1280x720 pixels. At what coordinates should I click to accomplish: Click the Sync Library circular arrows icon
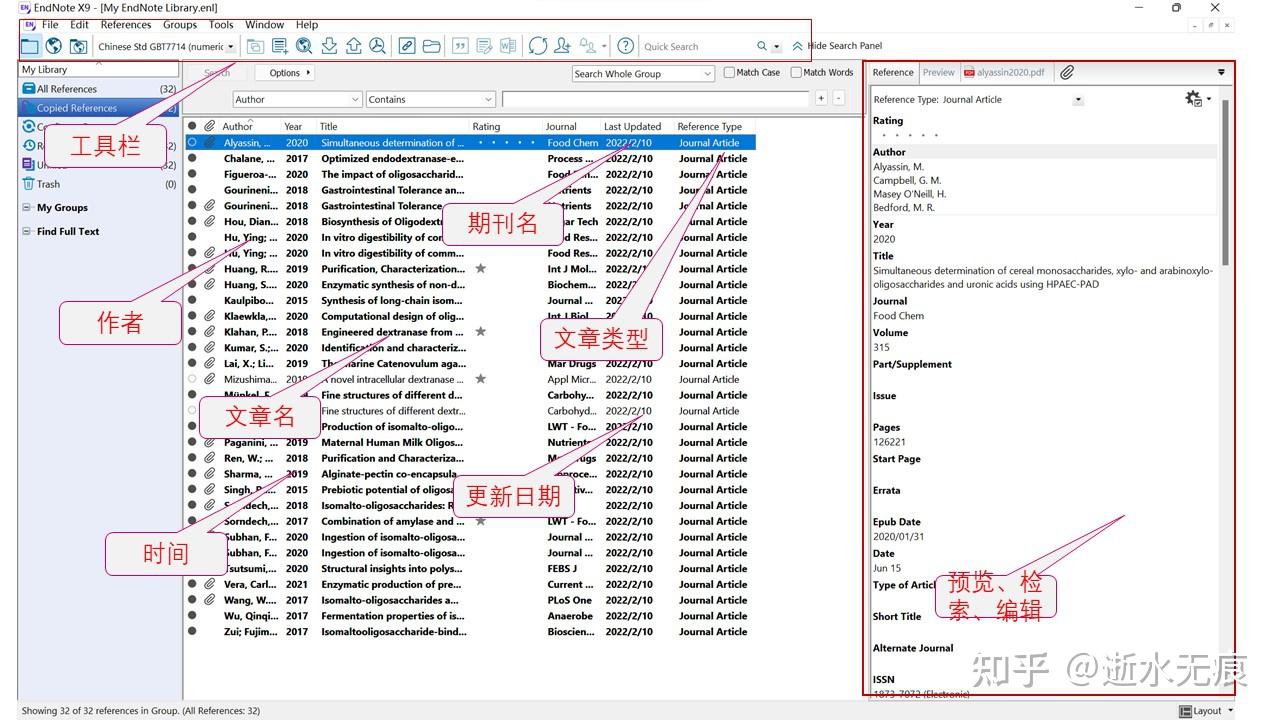pyautogui.click(x=538, y=46)
